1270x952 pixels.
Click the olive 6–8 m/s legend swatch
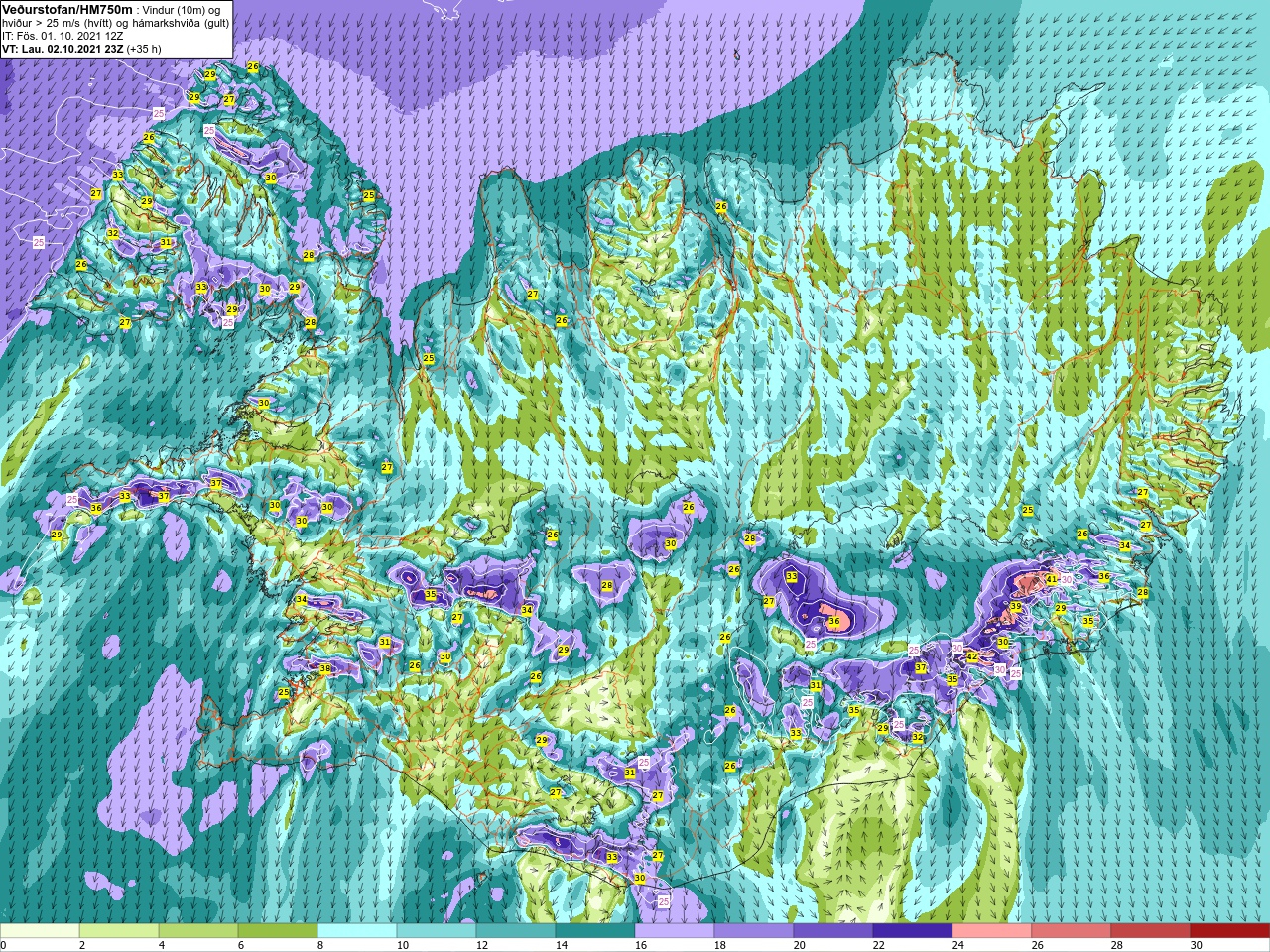[x=278, y=931]
